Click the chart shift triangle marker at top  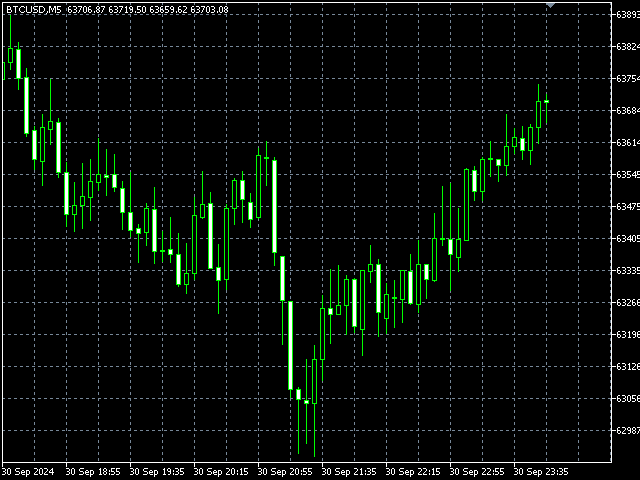[550, 5]
